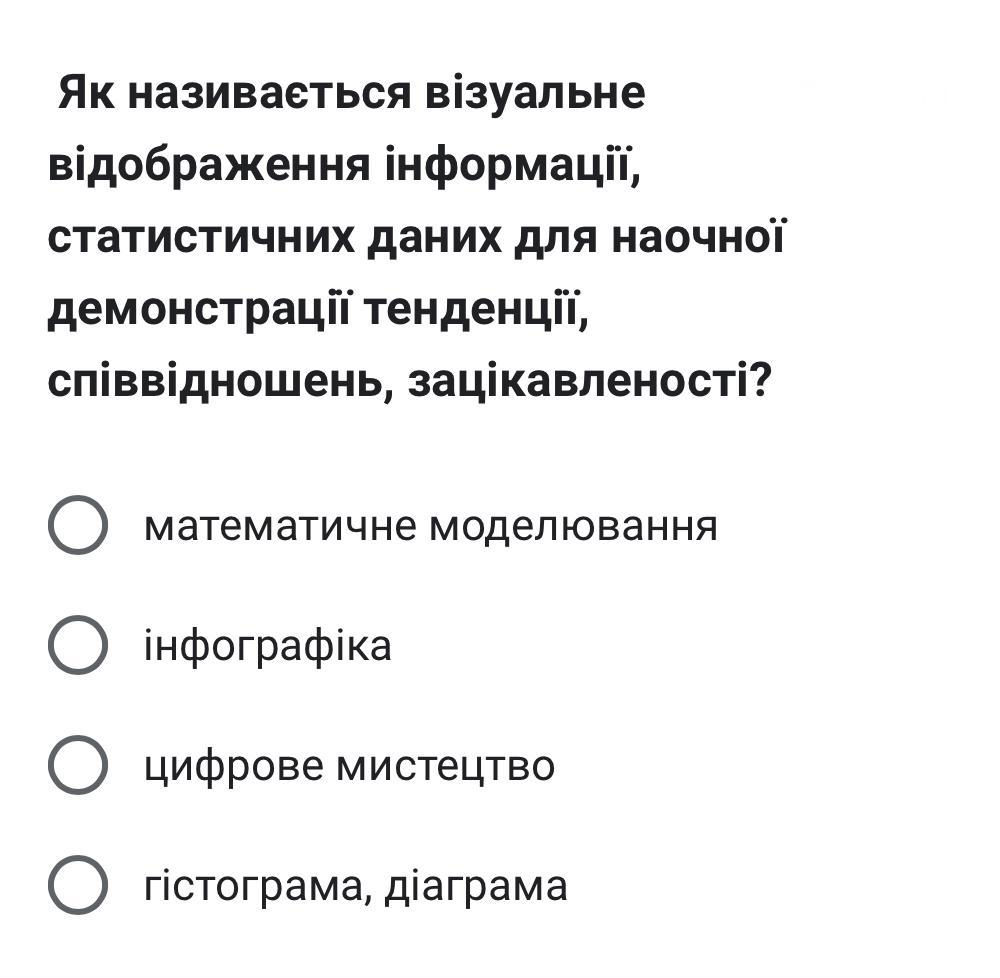Click the question line 'відображення інформації,'
The image size is (1000, 978).
click(344, 166)
